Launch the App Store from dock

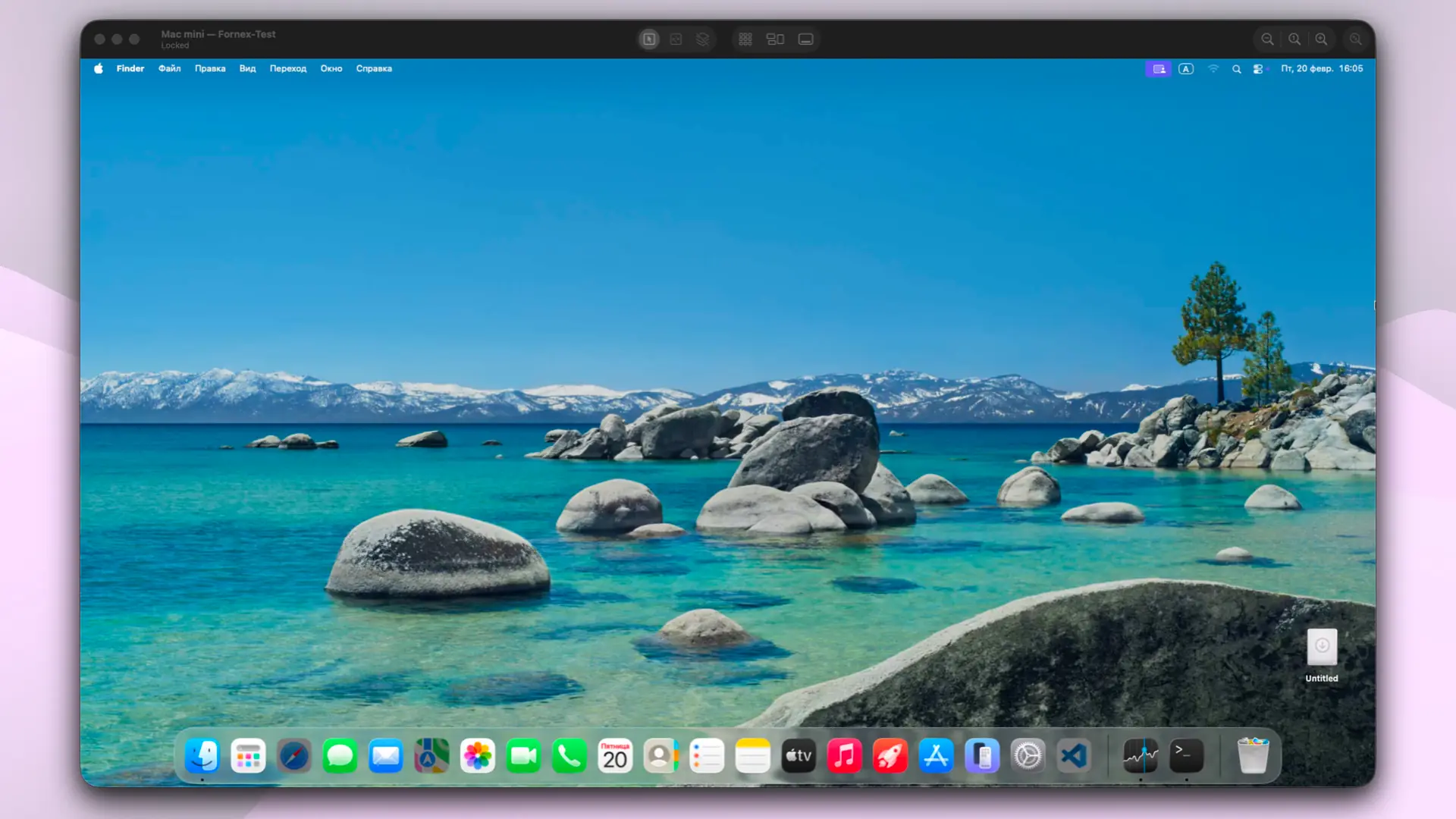click(936, 756)
